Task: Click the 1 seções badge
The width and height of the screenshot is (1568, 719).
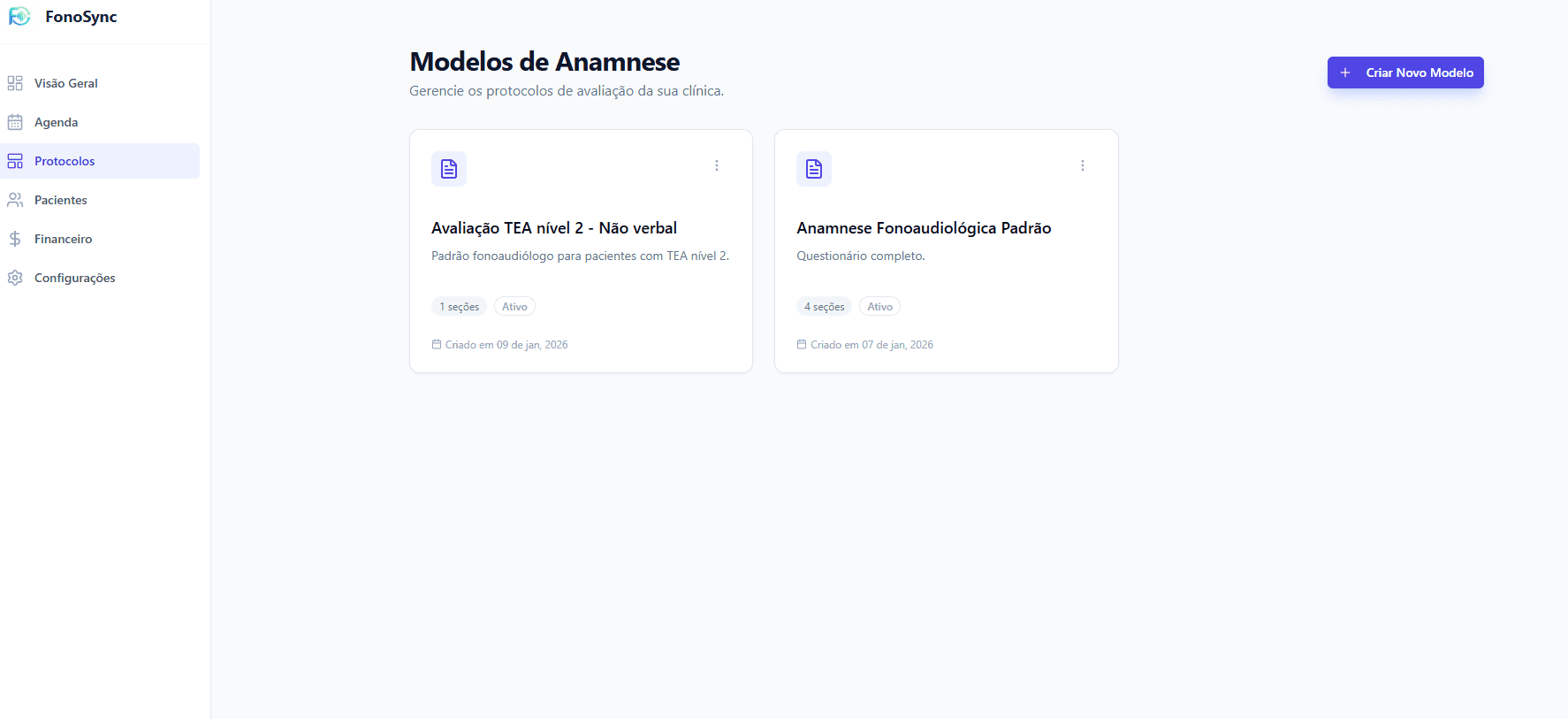Action: coord(459,306)
